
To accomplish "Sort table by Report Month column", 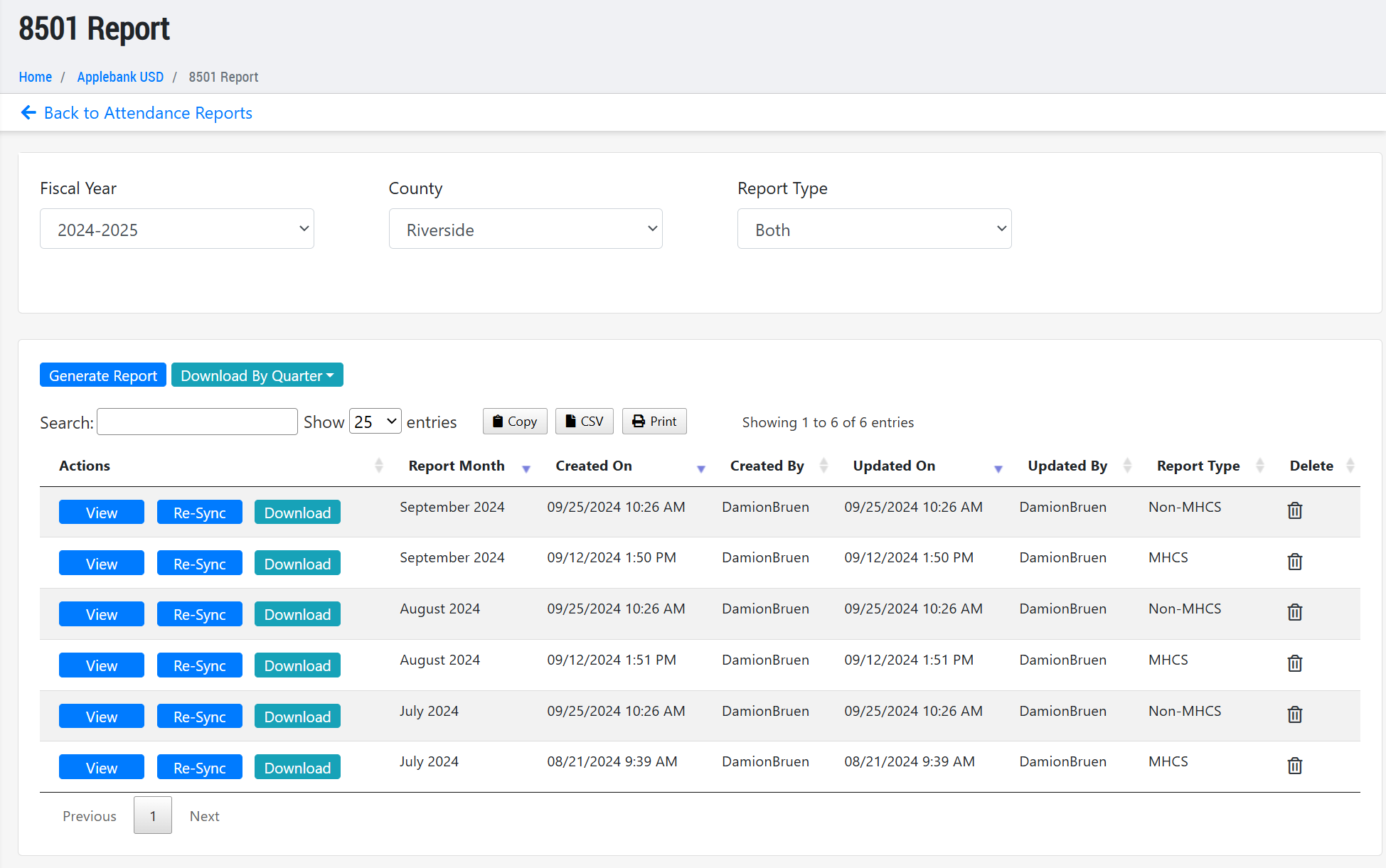I will click(457, 466).
